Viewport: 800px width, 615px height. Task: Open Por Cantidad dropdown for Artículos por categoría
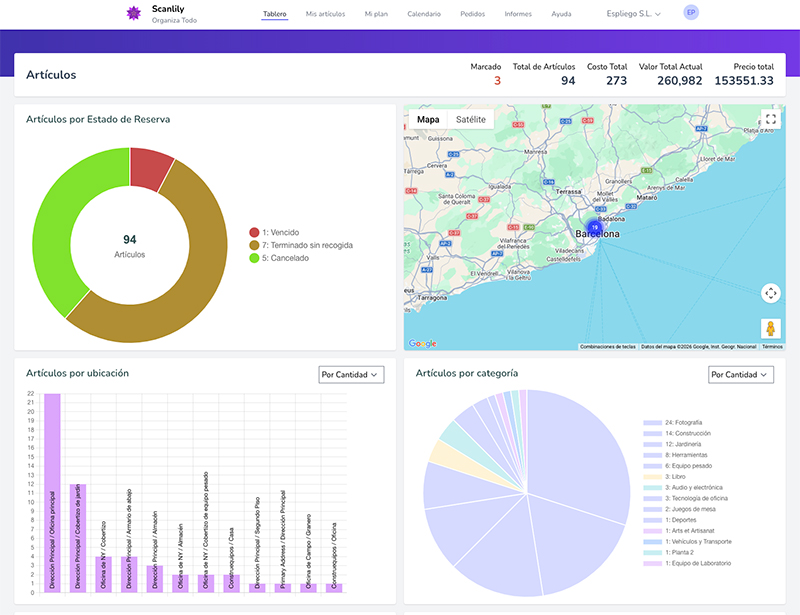click(x=741, y=375)
